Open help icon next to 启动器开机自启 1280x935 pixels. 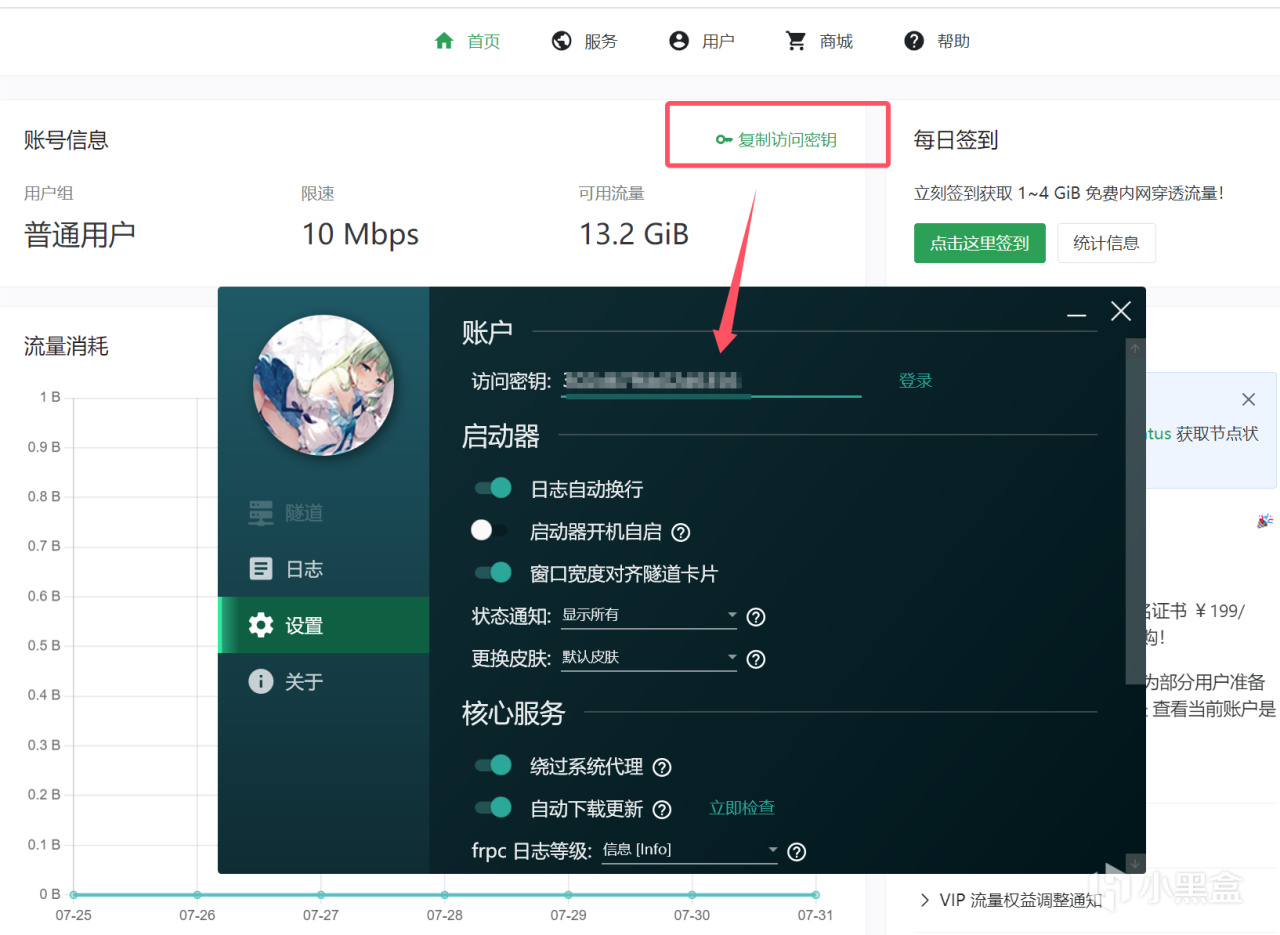[681, 532]
